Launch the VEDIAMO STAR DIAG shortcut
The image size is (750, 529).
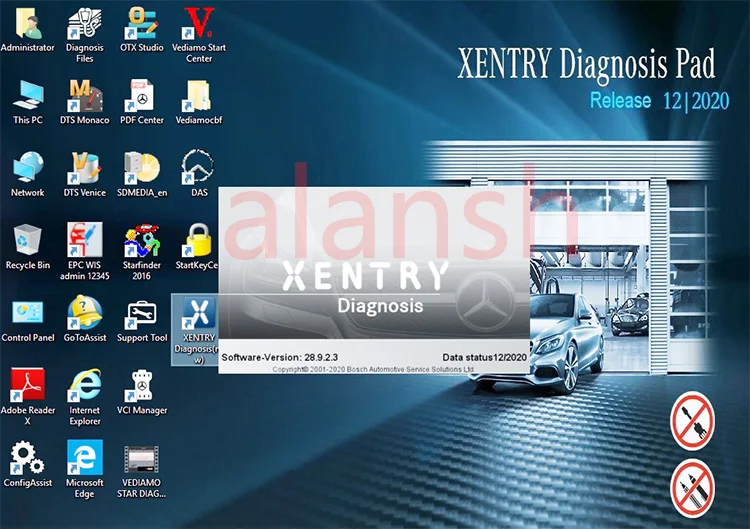(142, 472)
